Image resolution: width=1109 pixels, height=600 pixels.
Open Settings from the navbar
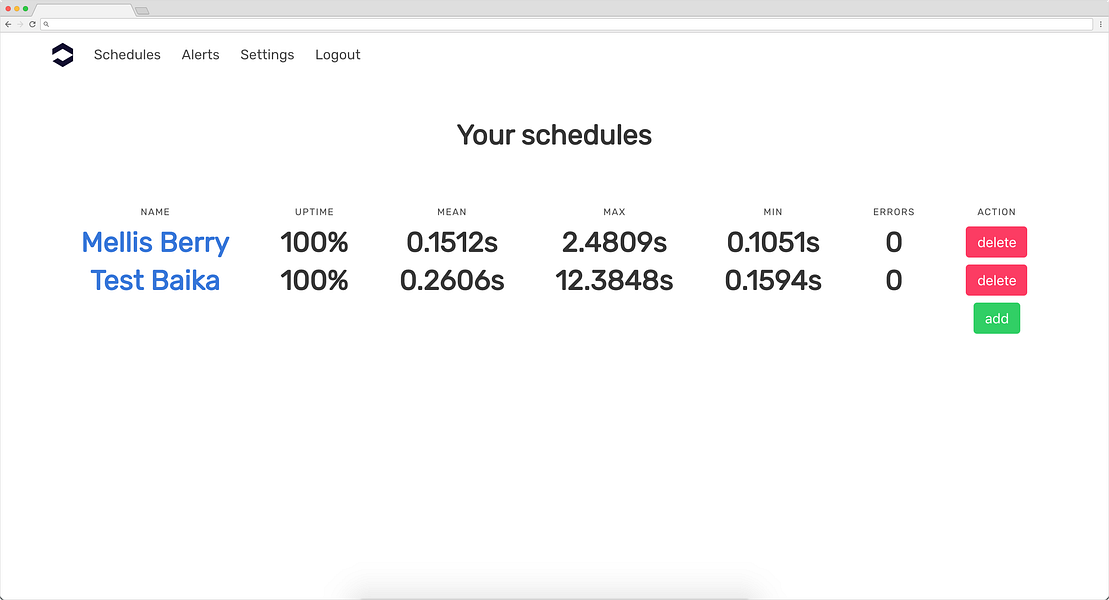point(267,55)
